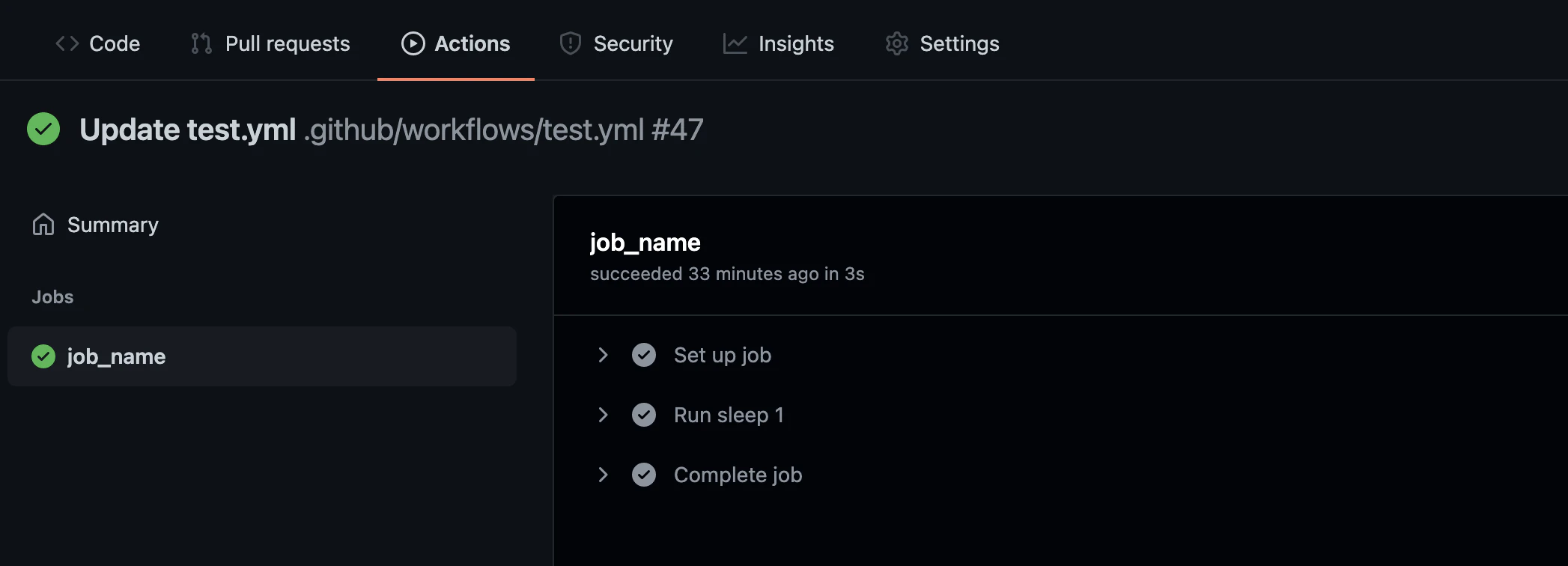Click the Run sleep 1 step label
The width and height of the screenshot is (1568, 566).
[729, 415]
